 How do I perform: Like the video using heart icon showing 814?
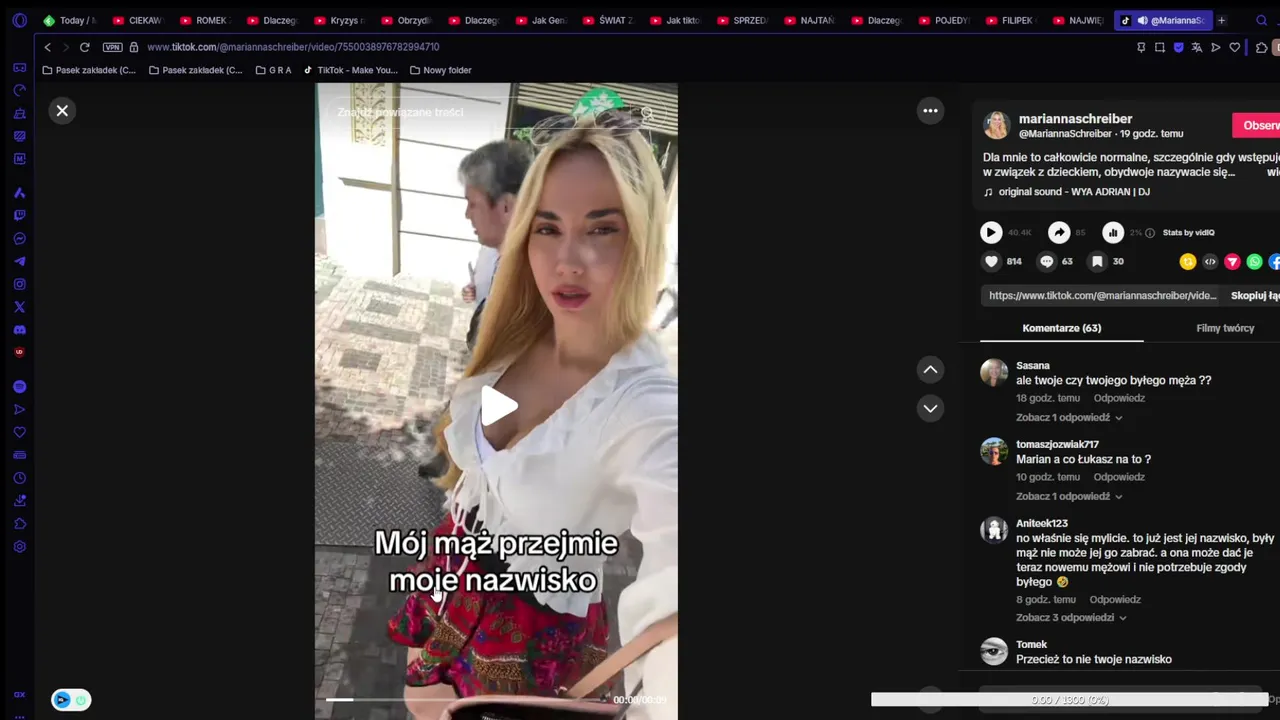[991, 261]
